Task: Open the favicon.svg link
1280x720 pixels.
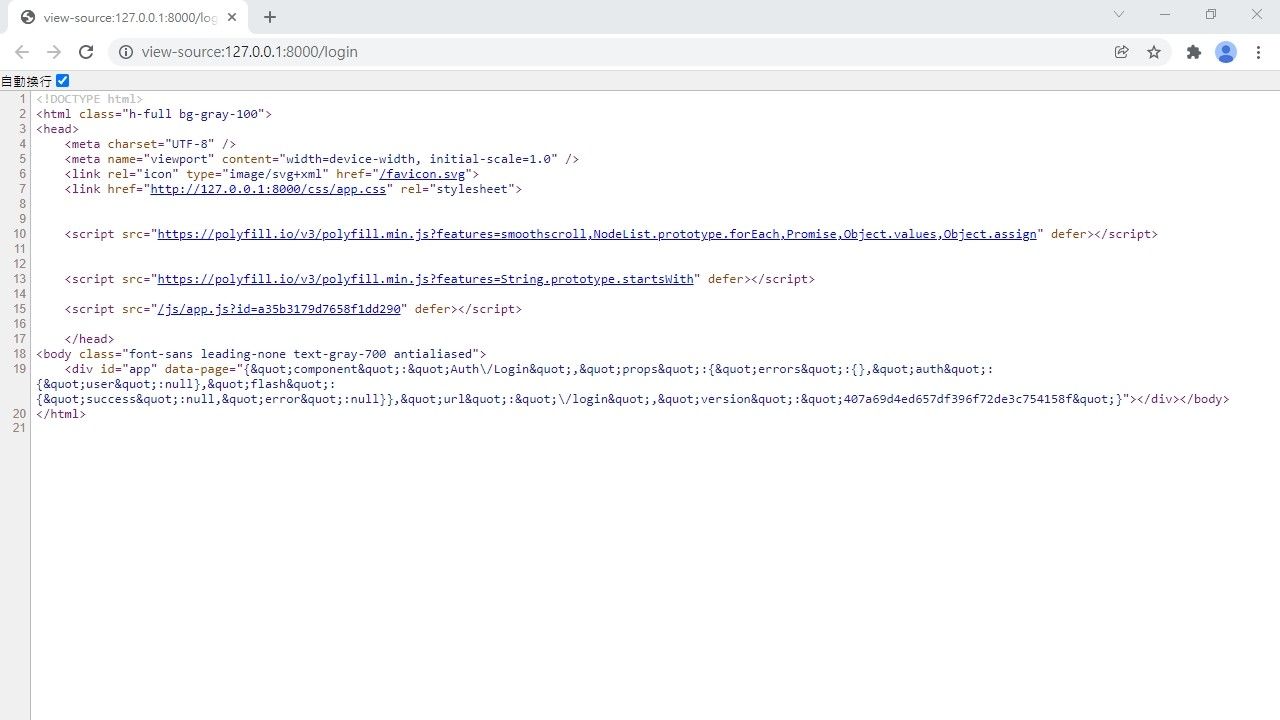Action: coord(423,174)
